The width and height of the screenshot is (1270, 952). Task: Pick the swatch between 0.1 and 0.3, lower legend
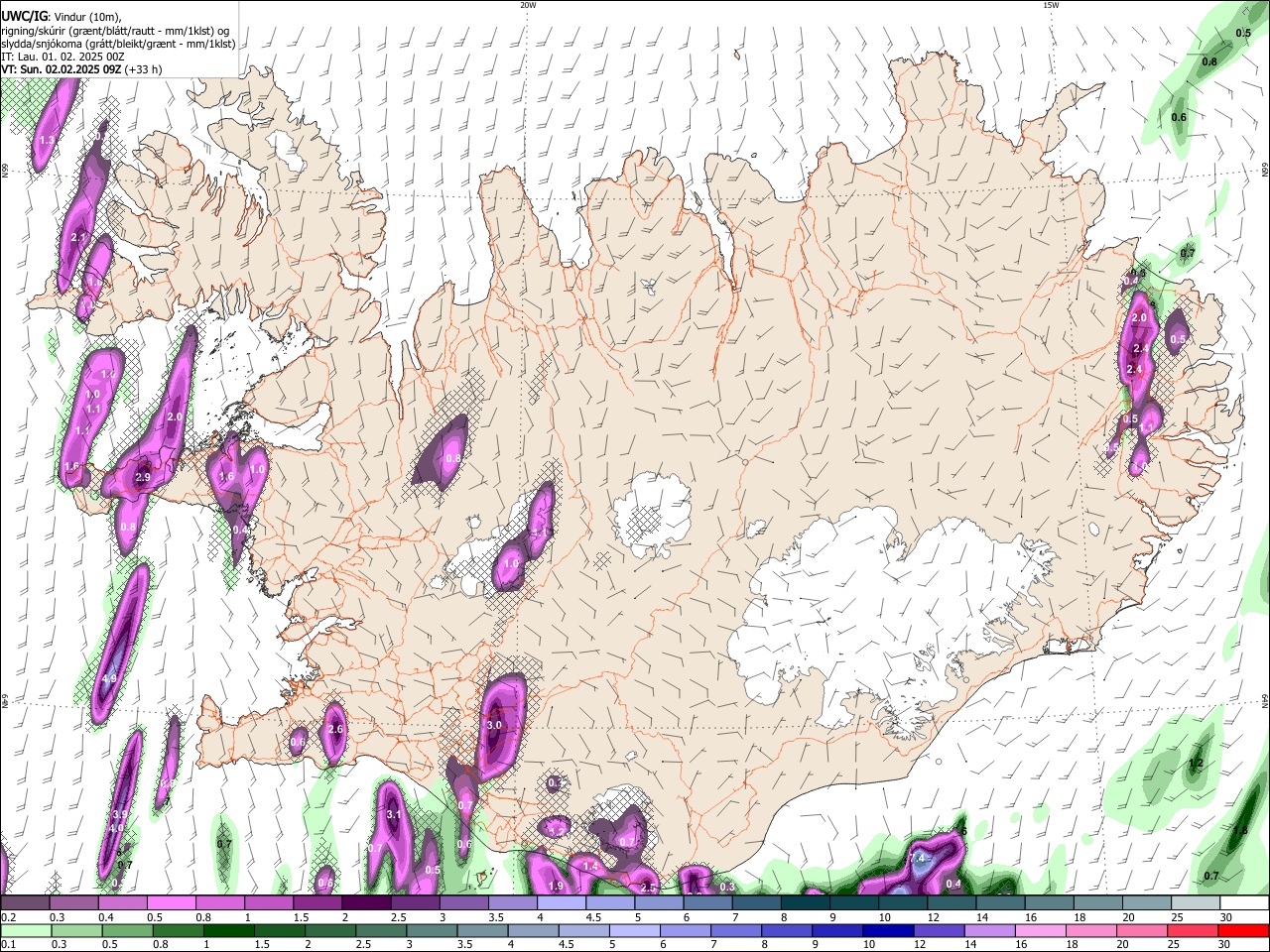point(25,931)
